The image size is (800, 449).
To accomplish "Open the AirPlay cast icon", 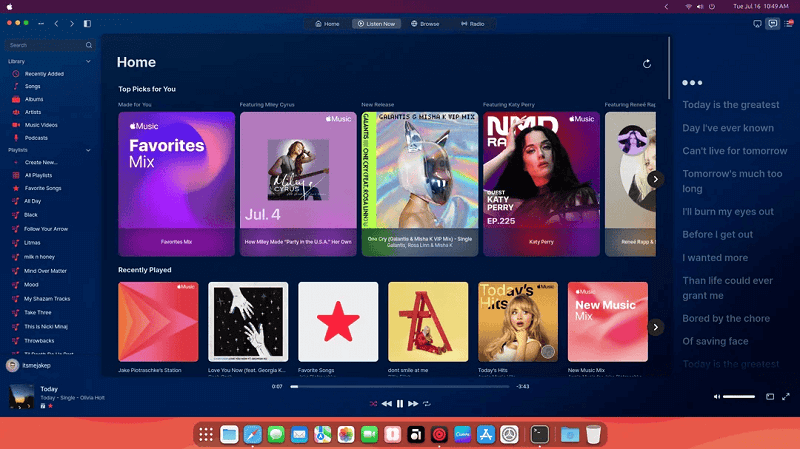I will 757,23.
